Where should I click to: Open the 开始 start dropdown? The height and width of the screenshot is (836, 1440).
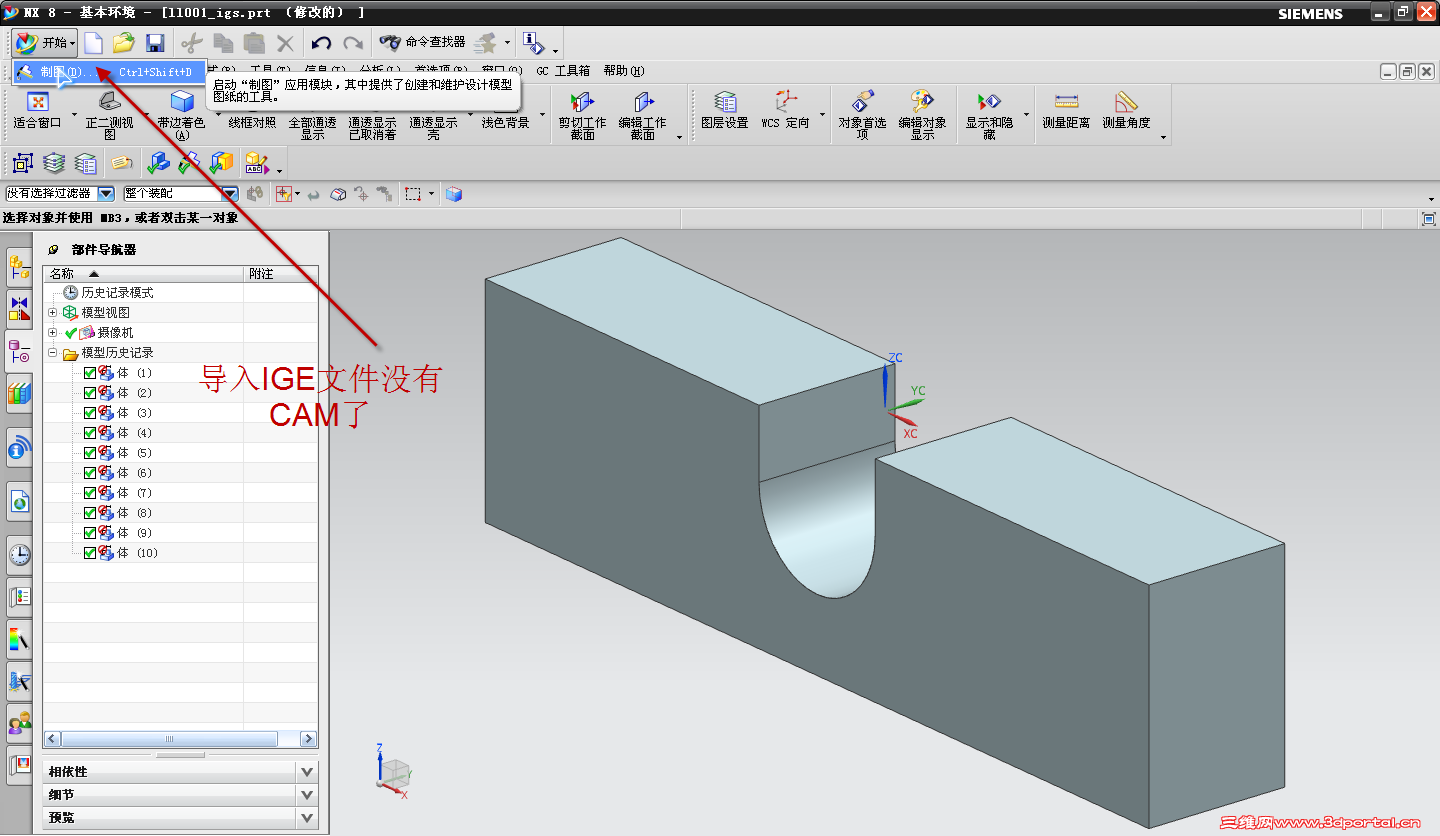[x=45, y=43]
